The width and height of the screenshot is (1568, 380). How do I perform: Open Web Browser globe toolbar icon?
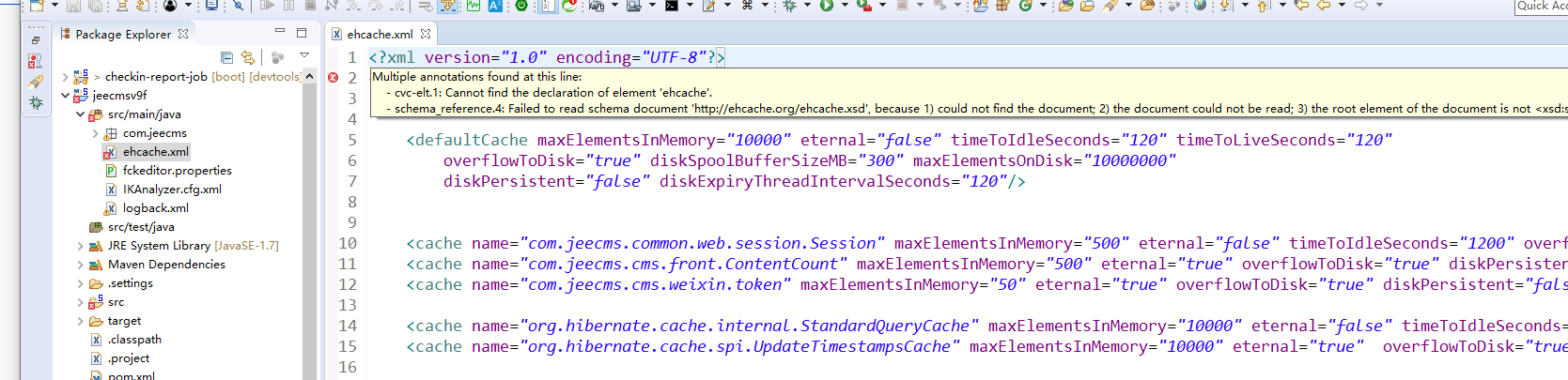click(1200, 6)
